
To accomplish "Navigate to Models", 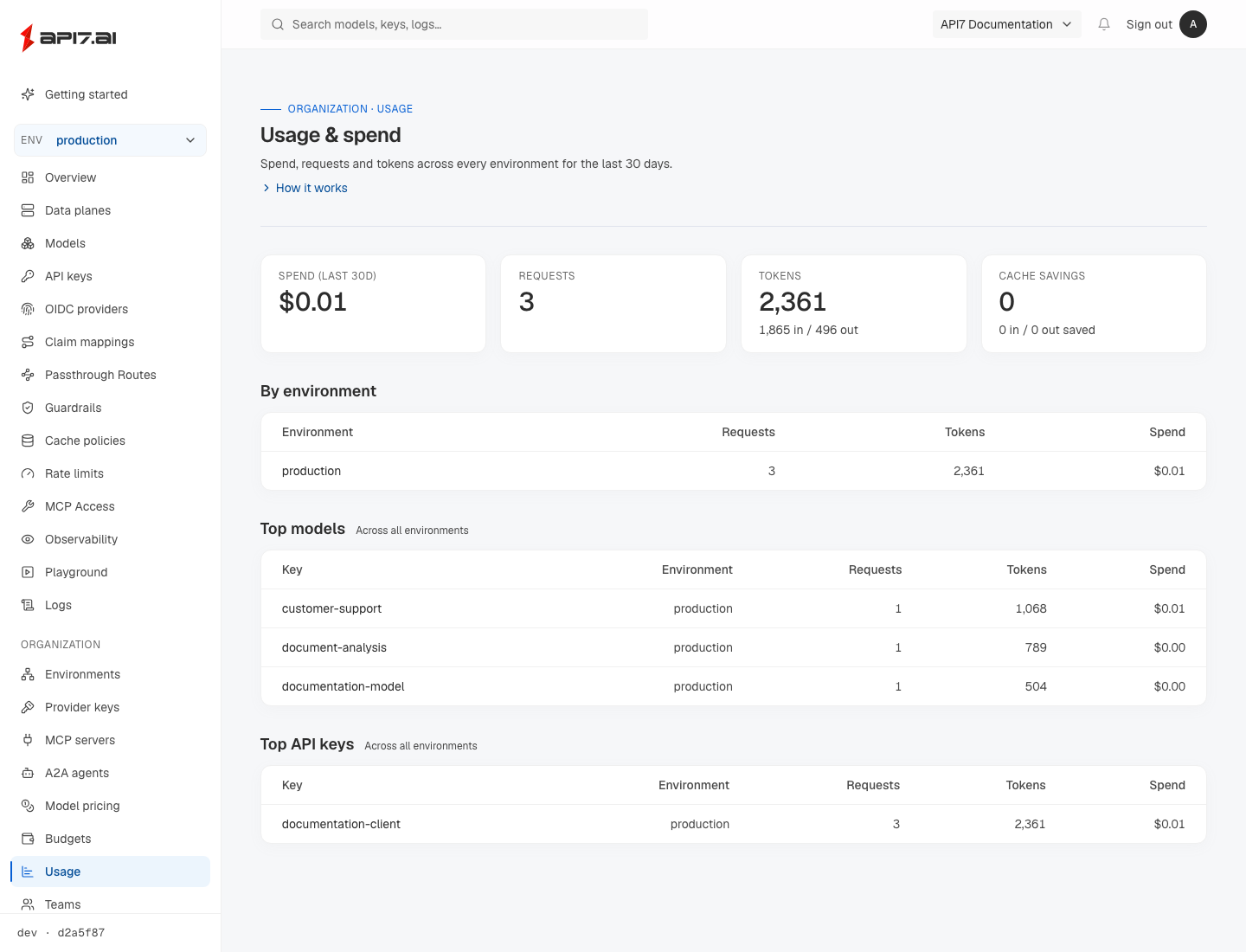I will 110,243.
